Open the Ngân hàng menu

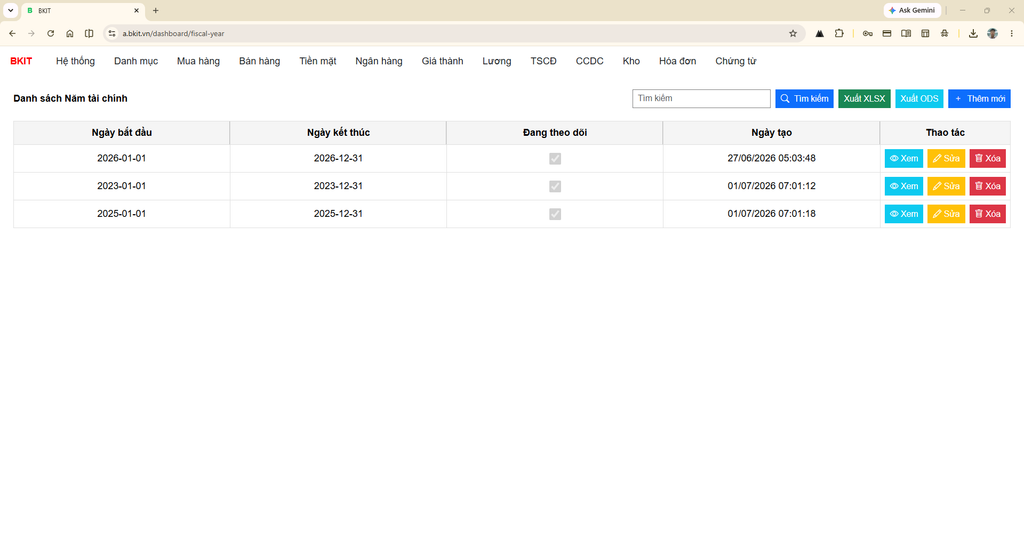pos(379,61)
